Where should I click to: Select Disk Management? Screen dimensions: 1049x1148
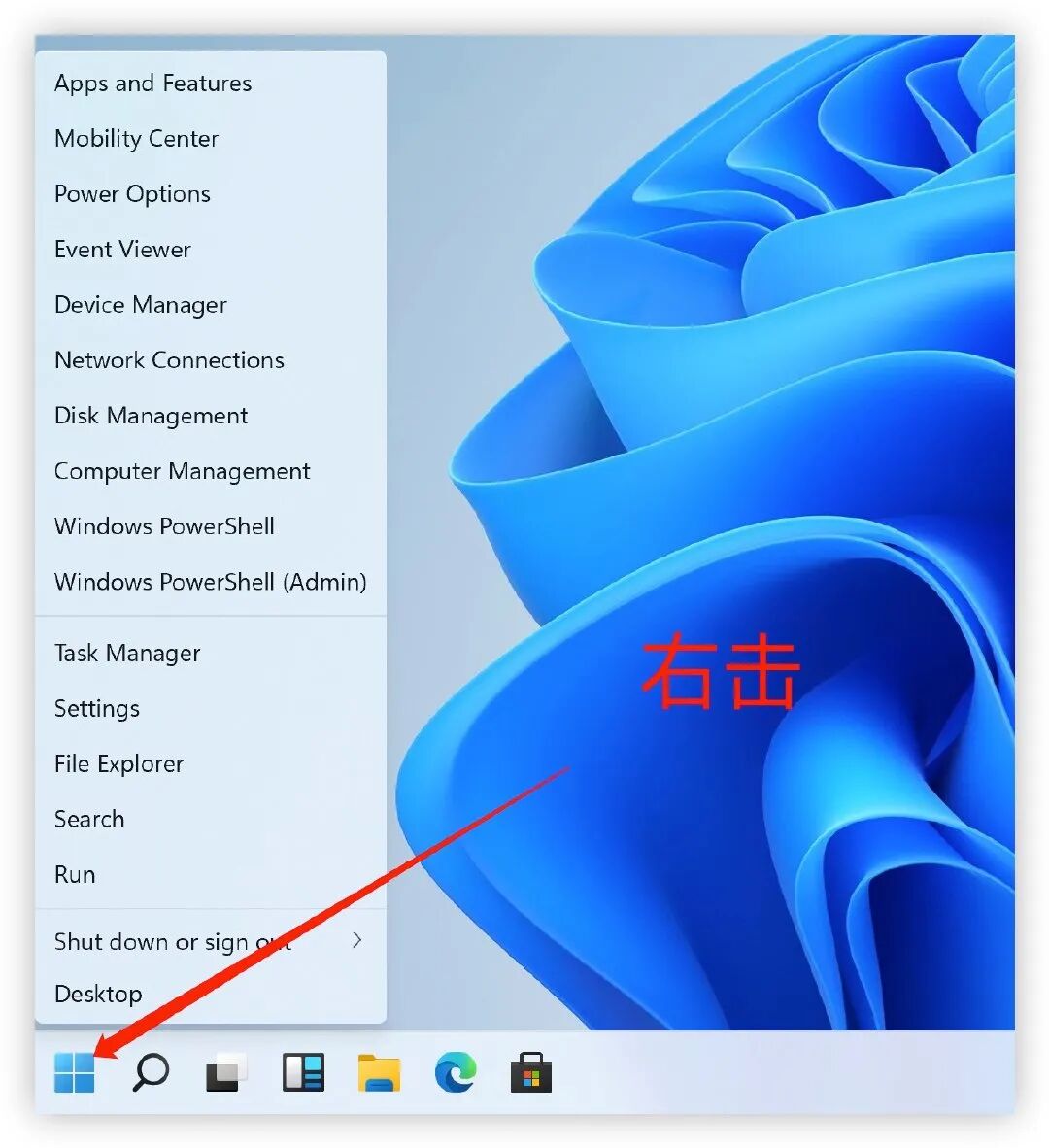pos(151,415)
